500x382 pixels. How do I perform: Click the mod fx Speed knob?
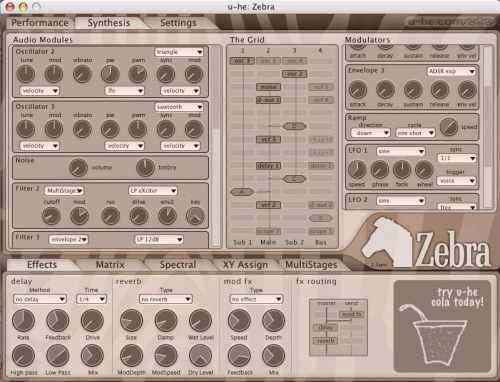point(239,320)
